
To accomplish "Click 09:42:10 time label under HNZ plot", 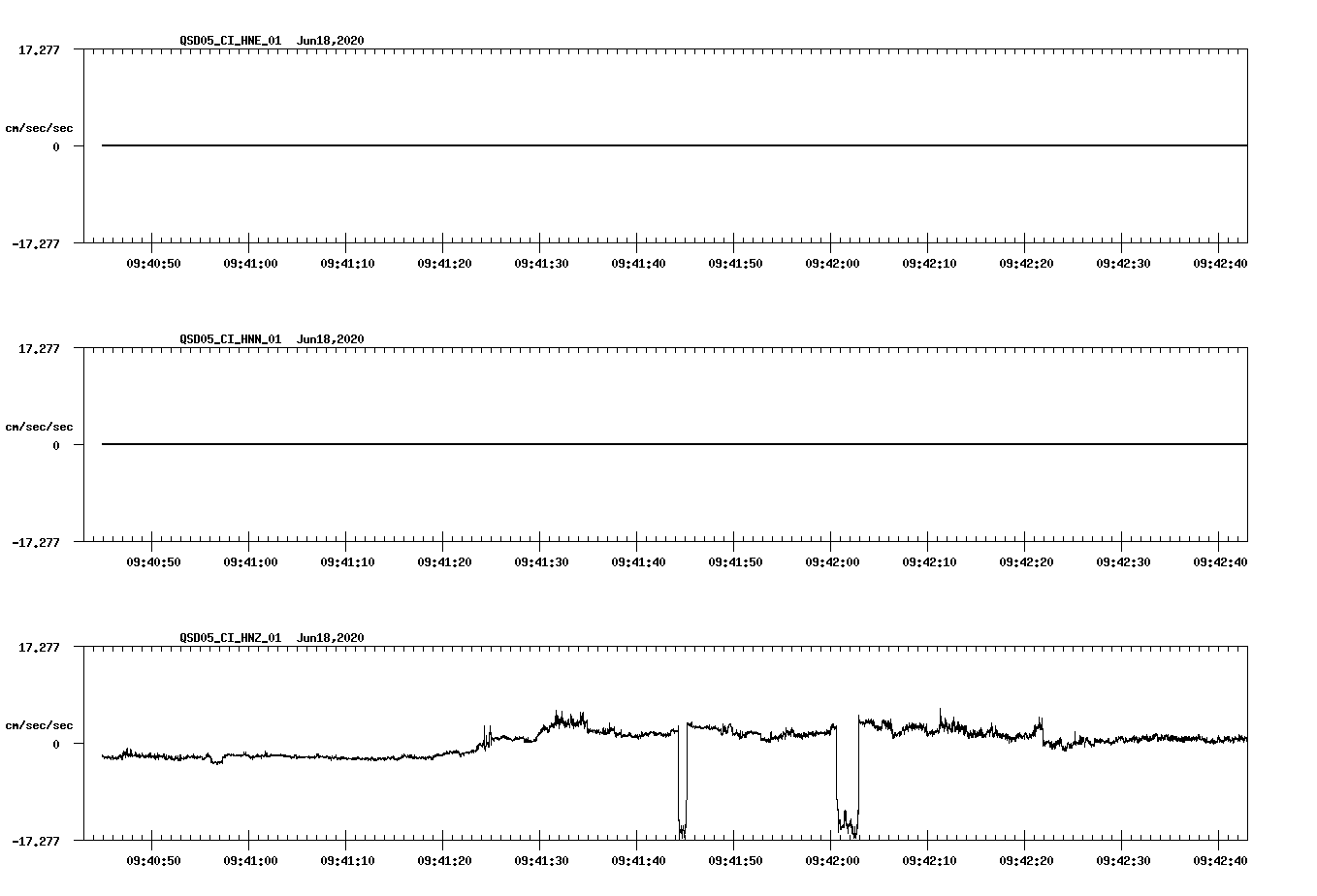I will 929,861.
